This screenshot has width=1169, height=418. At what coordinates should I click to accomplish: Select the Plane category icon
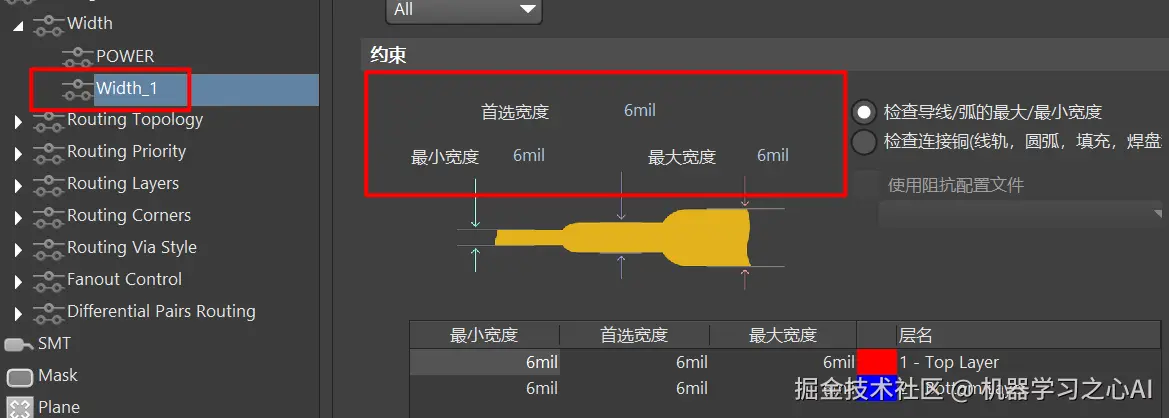19,408
